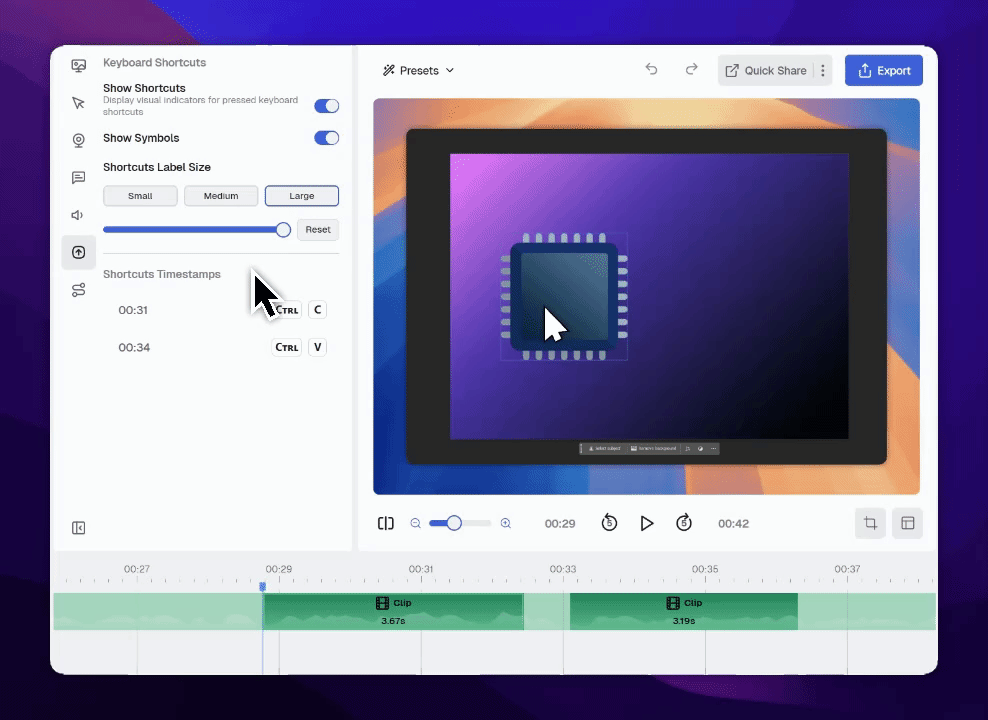The image size is (988, 720).
Task: Open the crop tool
Action: 870,523
